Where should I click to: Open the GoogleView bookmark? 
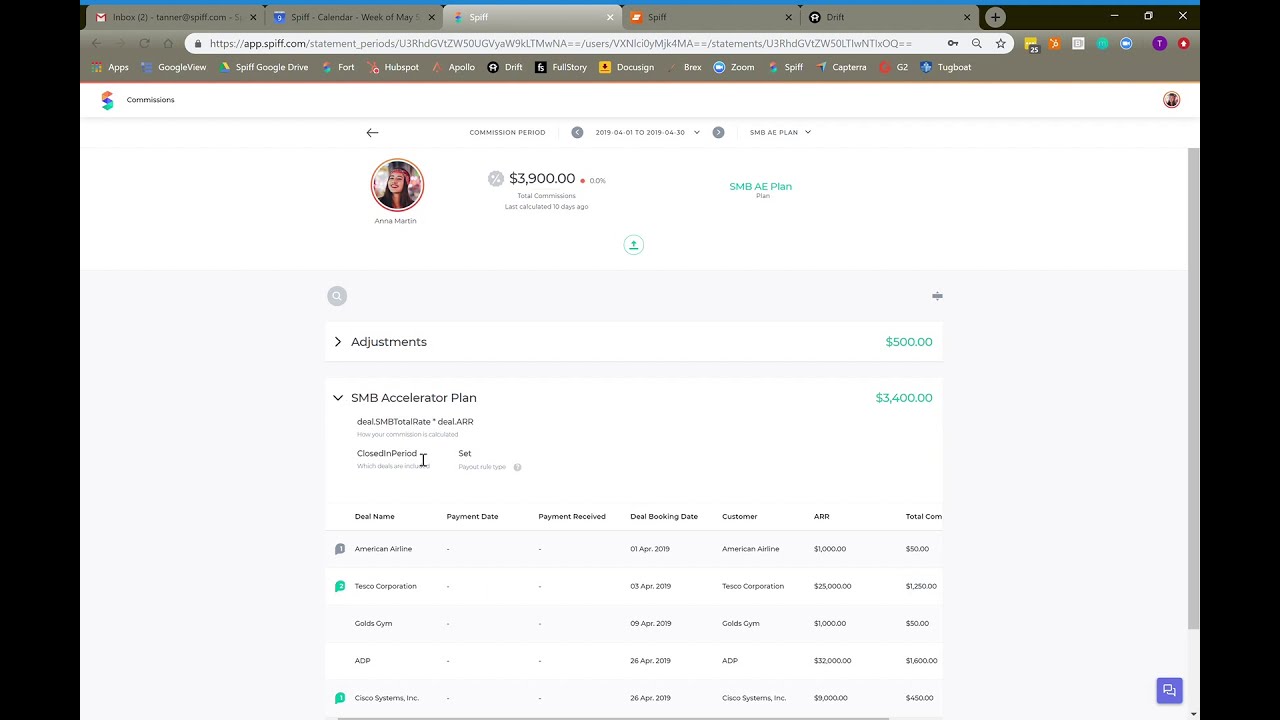(173, 67)
